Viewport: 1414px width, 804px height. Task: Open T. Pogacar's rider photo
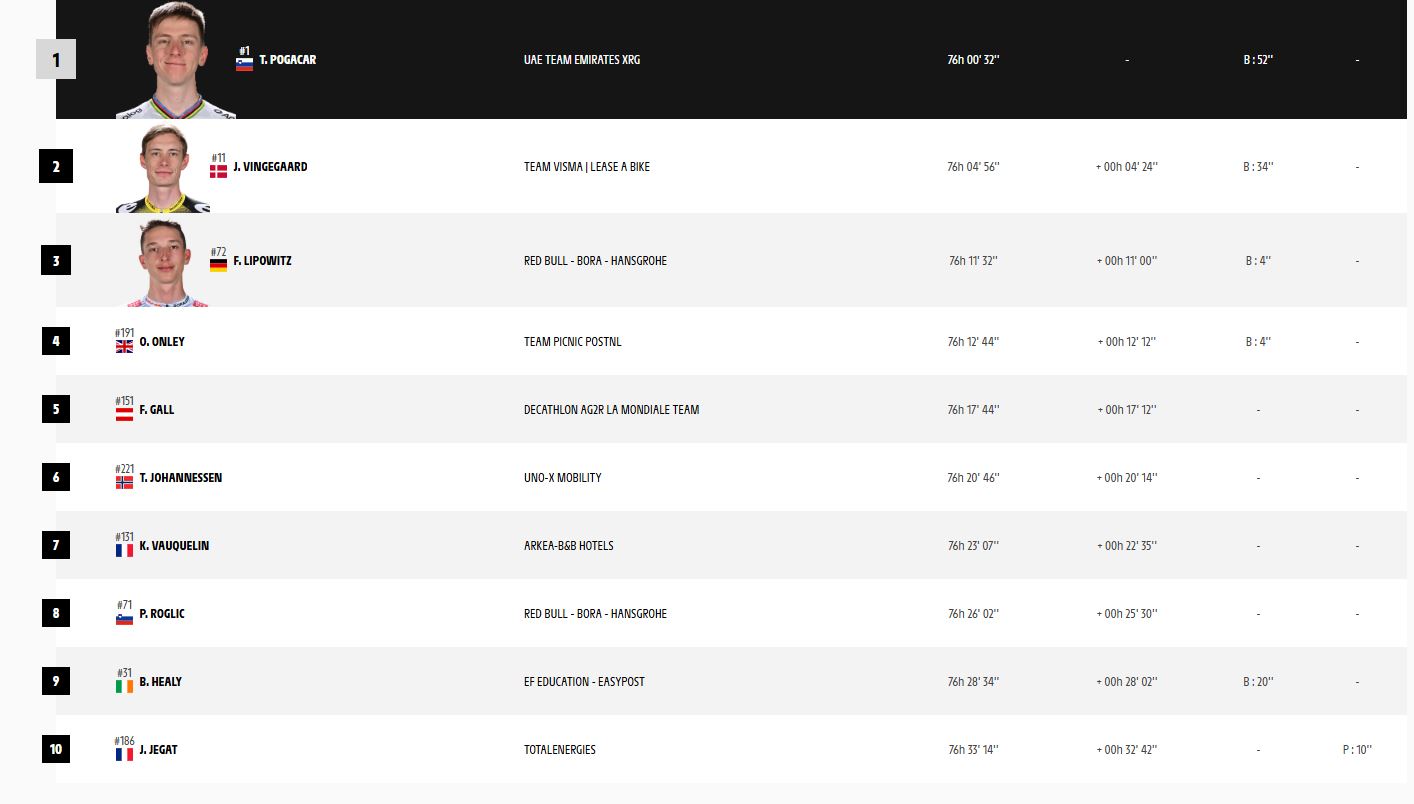(176, 60)
